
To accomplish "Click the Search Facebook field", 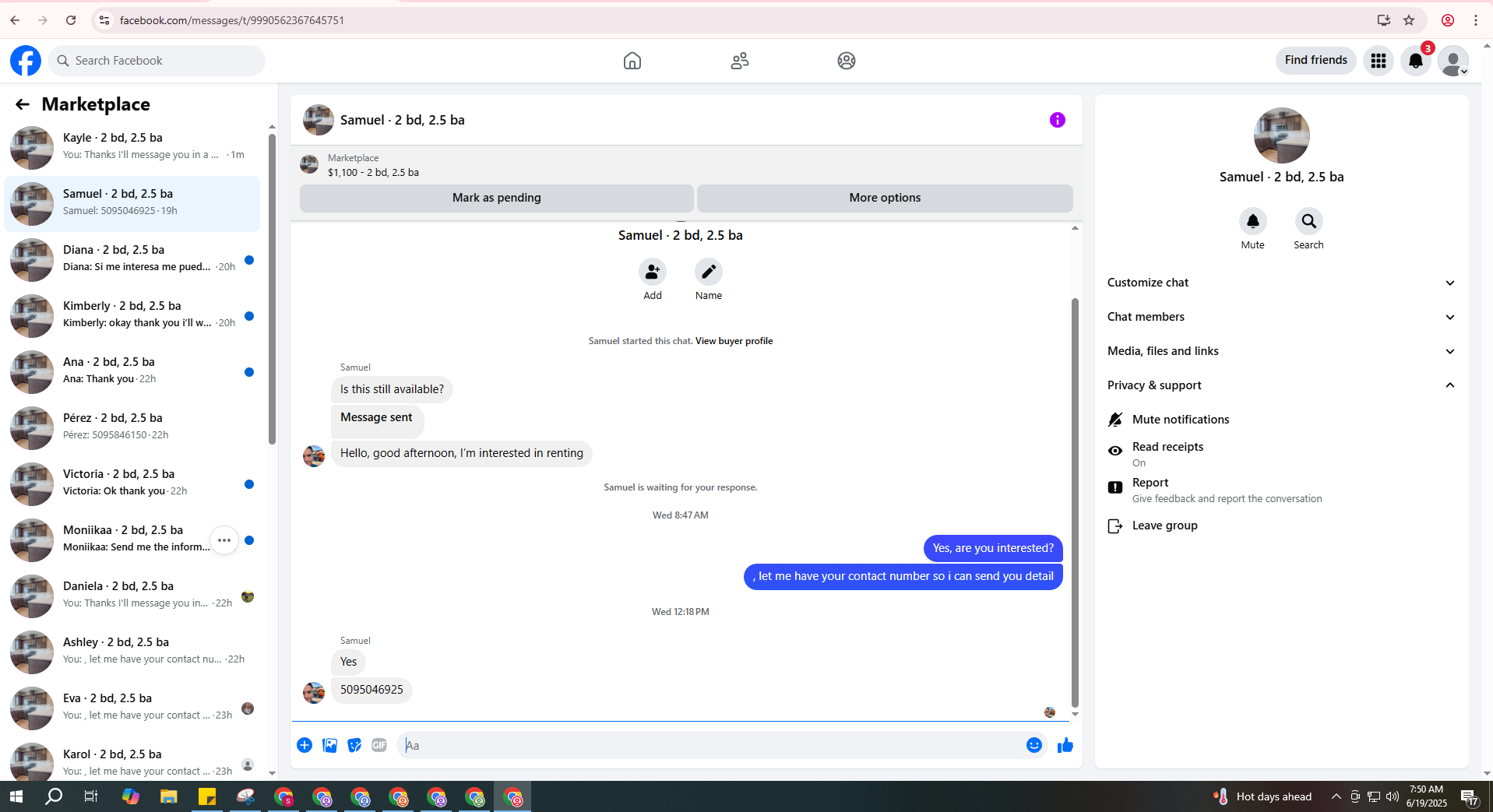I will click(x=157, y=61).
